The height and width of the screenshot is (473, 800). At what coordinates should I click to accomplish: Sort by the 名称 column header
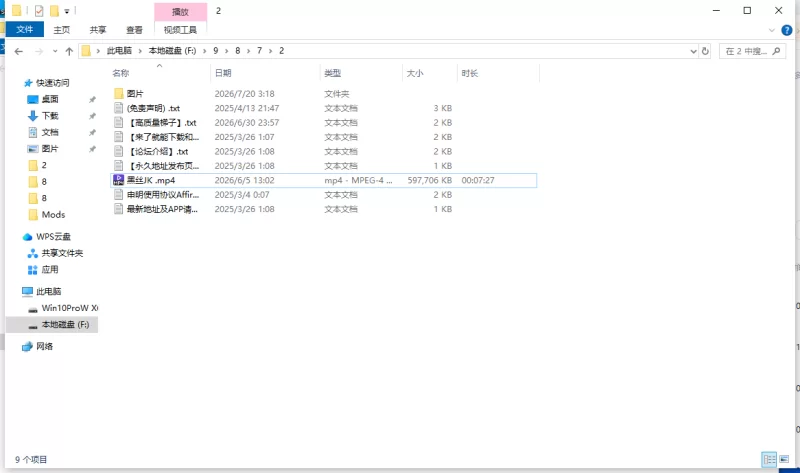(120, 73)
